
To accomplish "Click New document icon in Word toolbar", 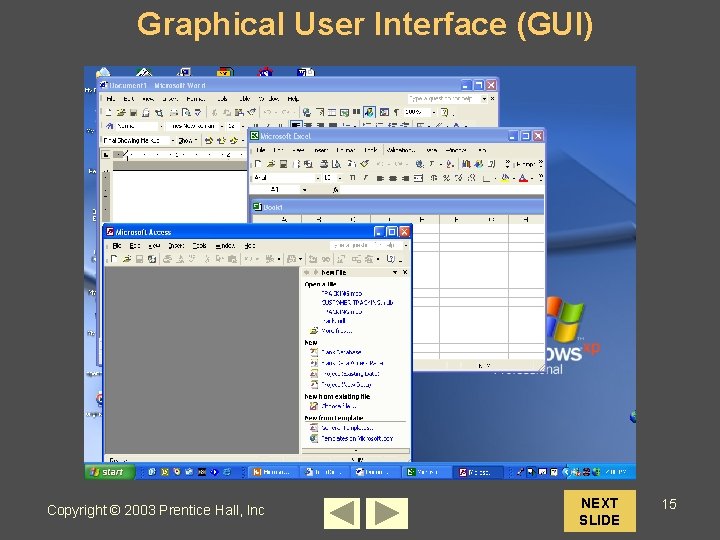I will click(x=109, y=112).
